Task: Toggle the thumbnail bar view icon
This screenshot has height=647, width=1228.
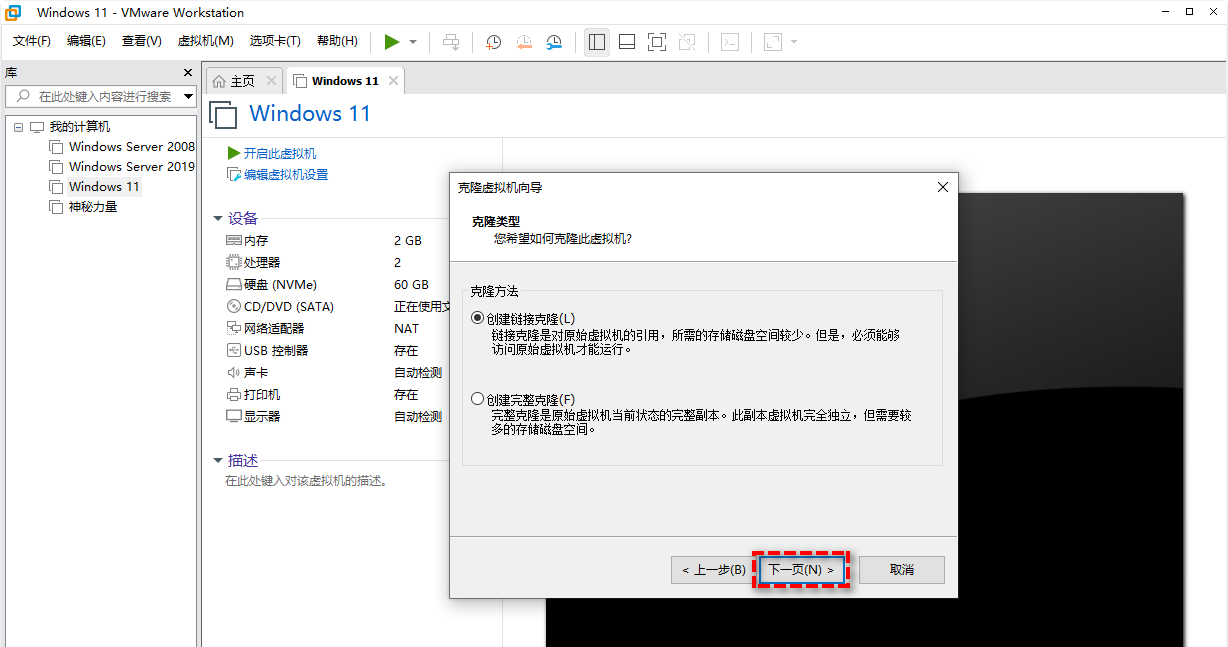Action: point(626,42)
